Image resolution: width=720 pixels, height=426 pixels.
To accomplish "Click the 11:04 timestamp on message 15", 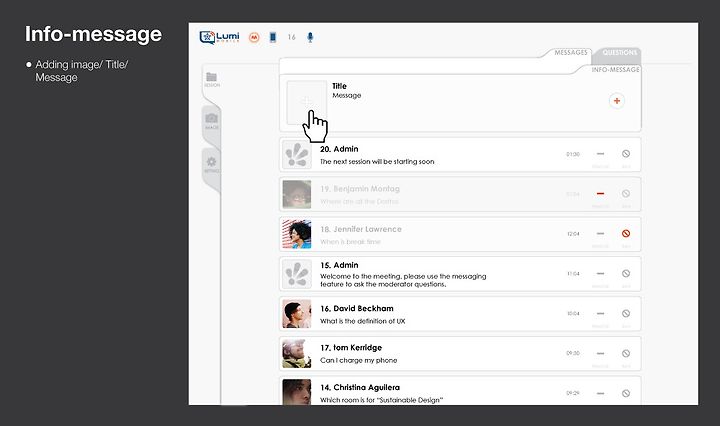I will click(x=573, y=274).
